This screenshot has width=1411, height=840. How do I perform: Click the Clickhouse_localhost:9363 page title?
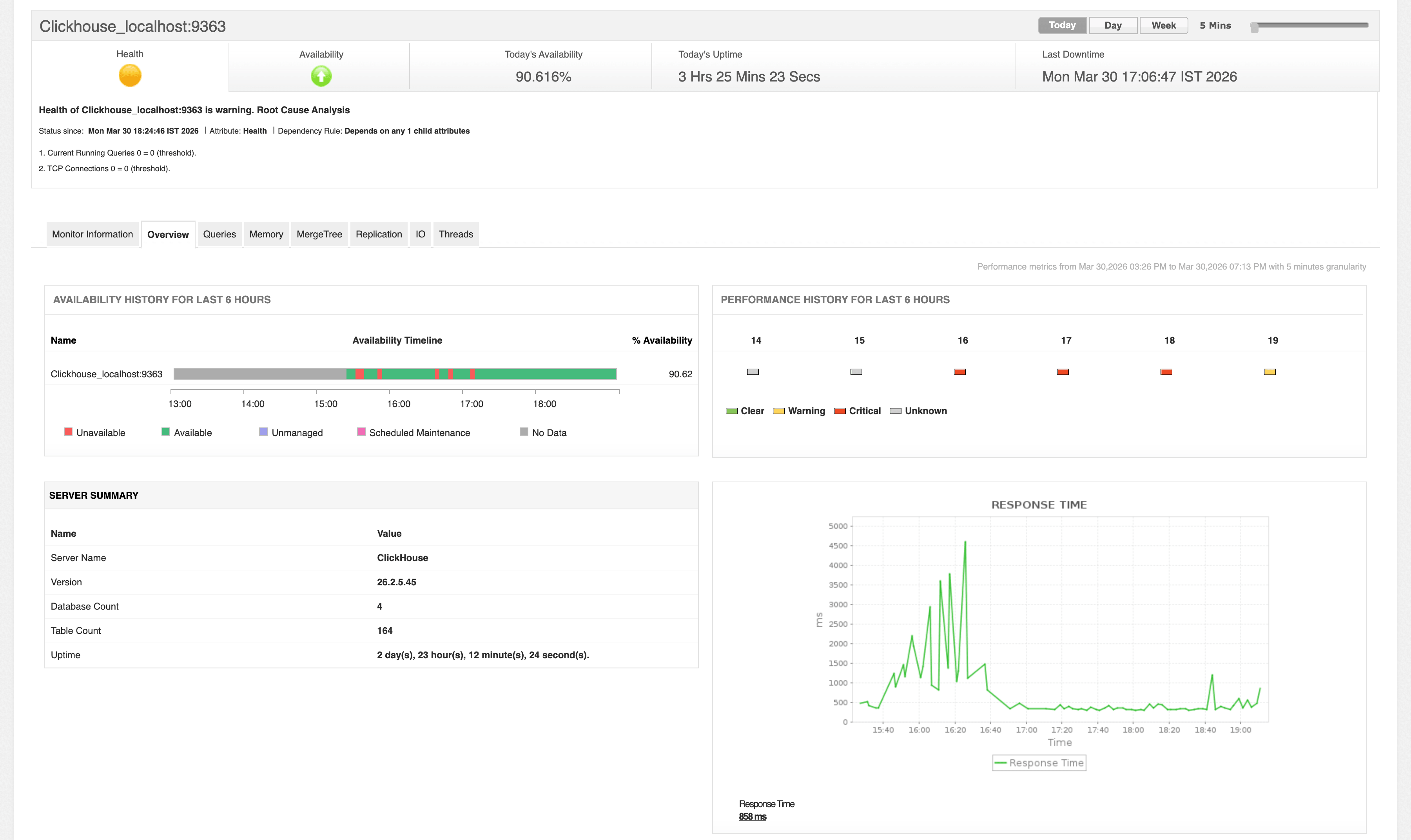[132, 26]
